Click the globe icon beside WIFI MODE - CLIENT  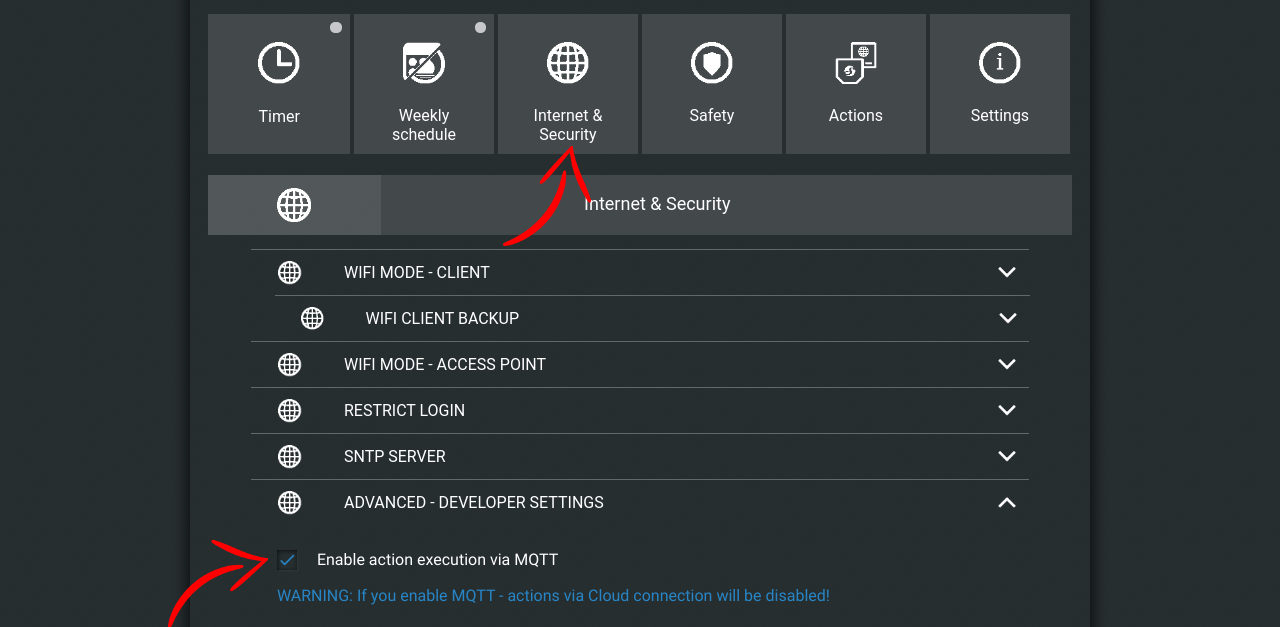point(290,272)
